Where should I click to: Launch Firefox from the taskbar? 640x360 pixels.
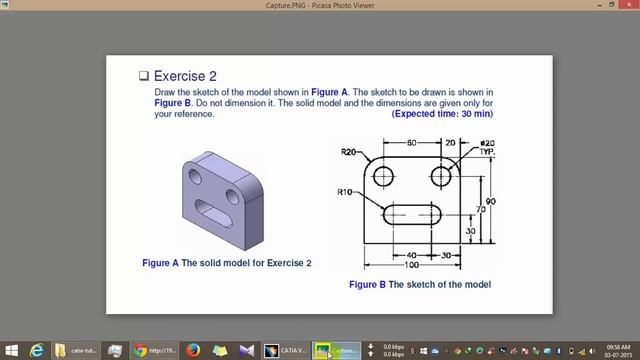coord(193,351)
